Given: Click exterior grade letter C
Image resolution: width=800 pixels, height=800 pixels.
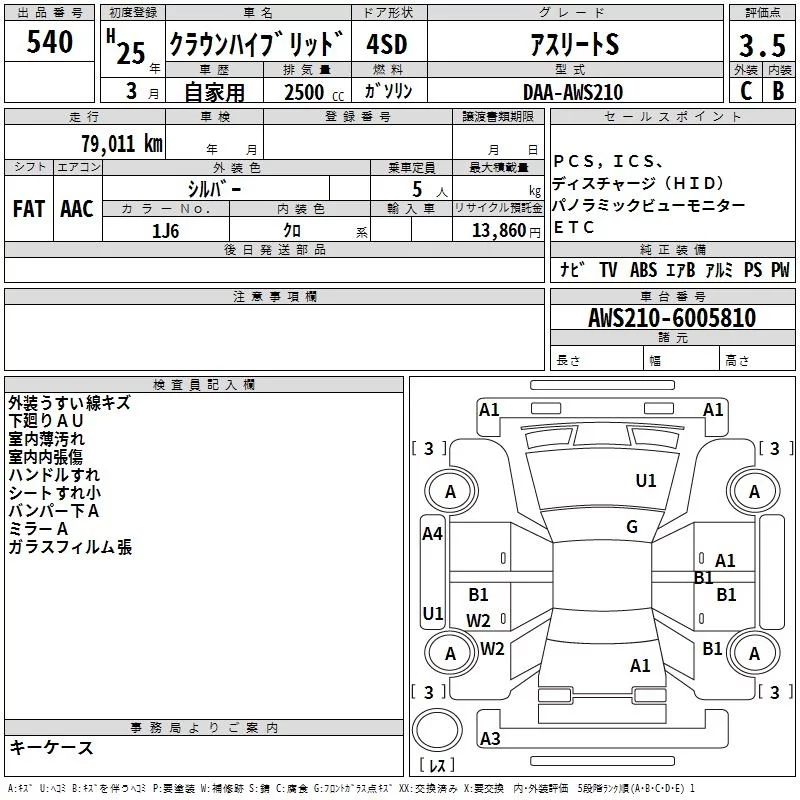Looking at the screenshot, I should (746, 91).
